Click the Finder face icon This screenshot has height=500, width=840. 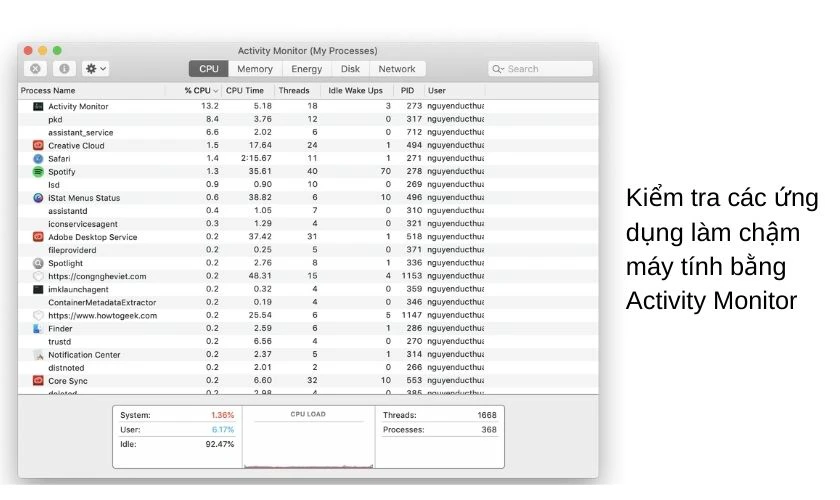(38, 329)
